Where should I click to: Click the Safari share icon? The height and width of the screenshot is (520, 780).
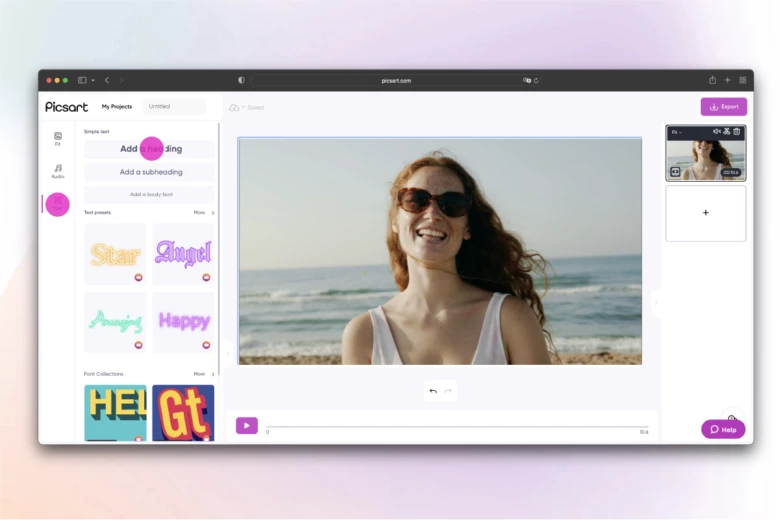[713, 80]
